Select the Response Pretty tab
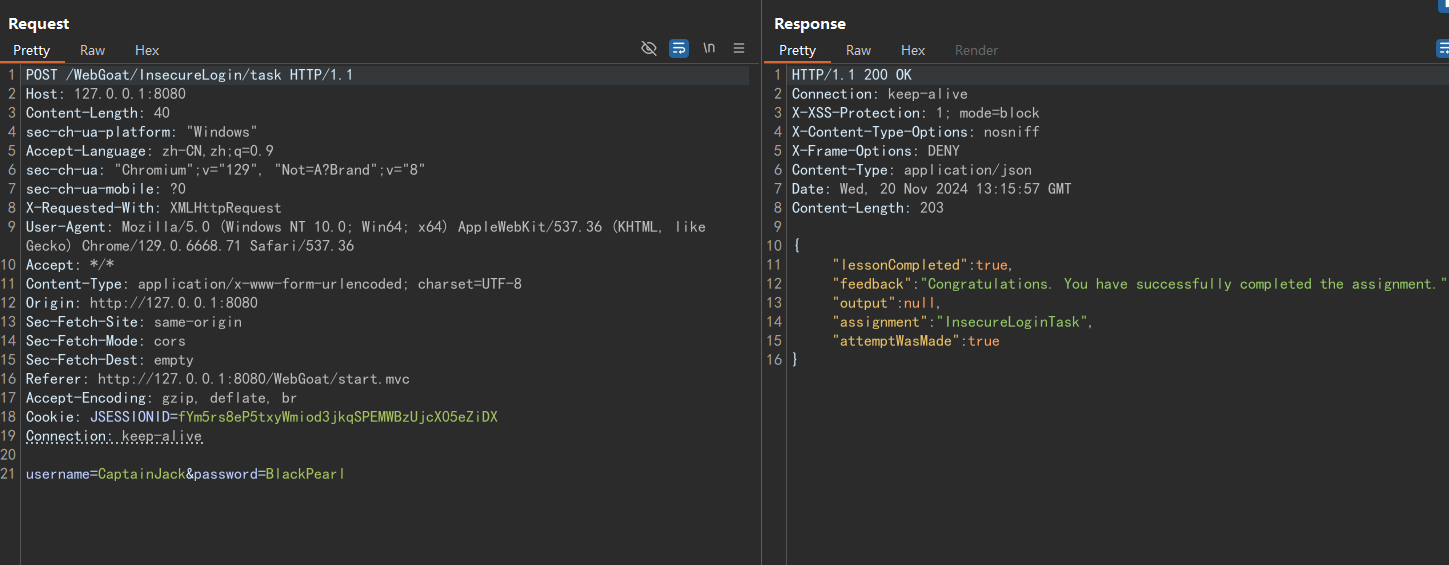 click(797, 50)
